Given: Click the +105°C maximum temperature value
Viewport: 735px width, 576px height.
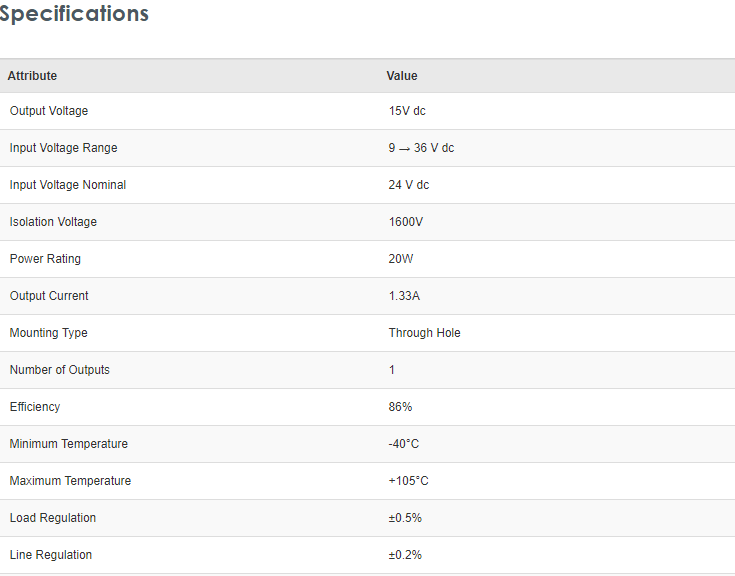Looking at the screenshot, I should pyautogui.click(x=408, y=481).
